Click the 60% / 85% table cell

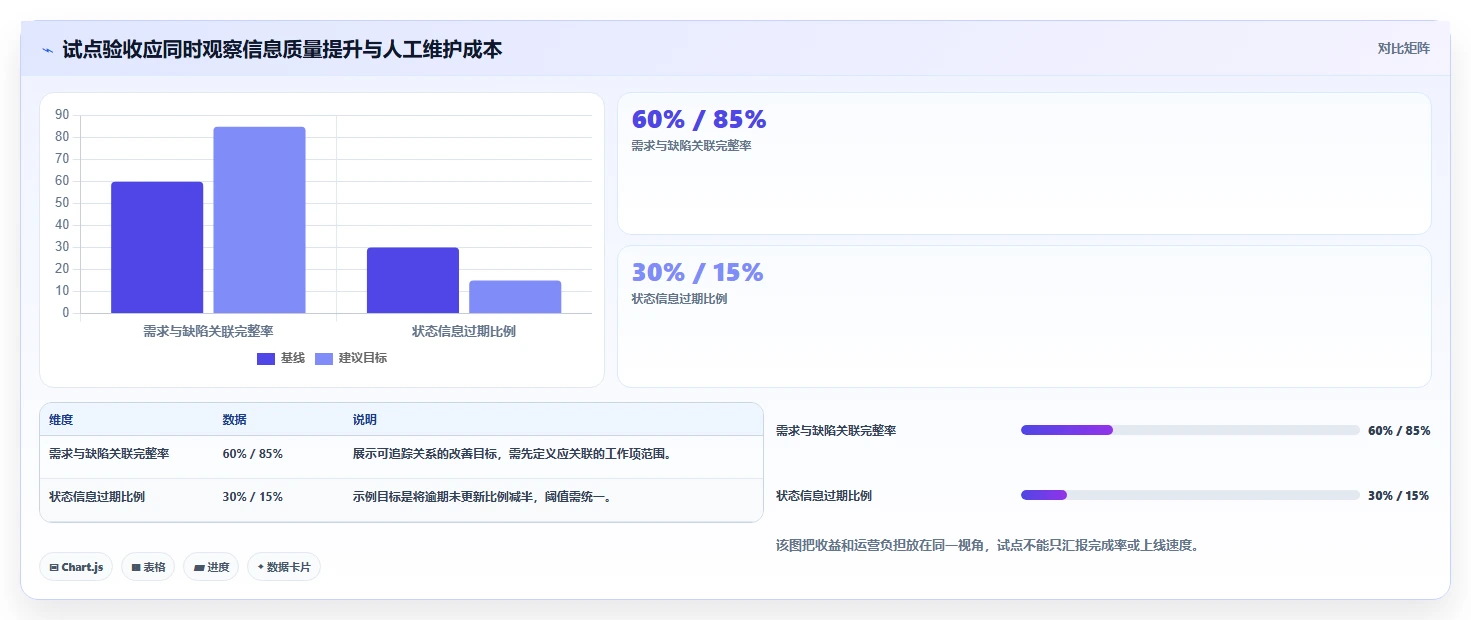coord(253,454)
